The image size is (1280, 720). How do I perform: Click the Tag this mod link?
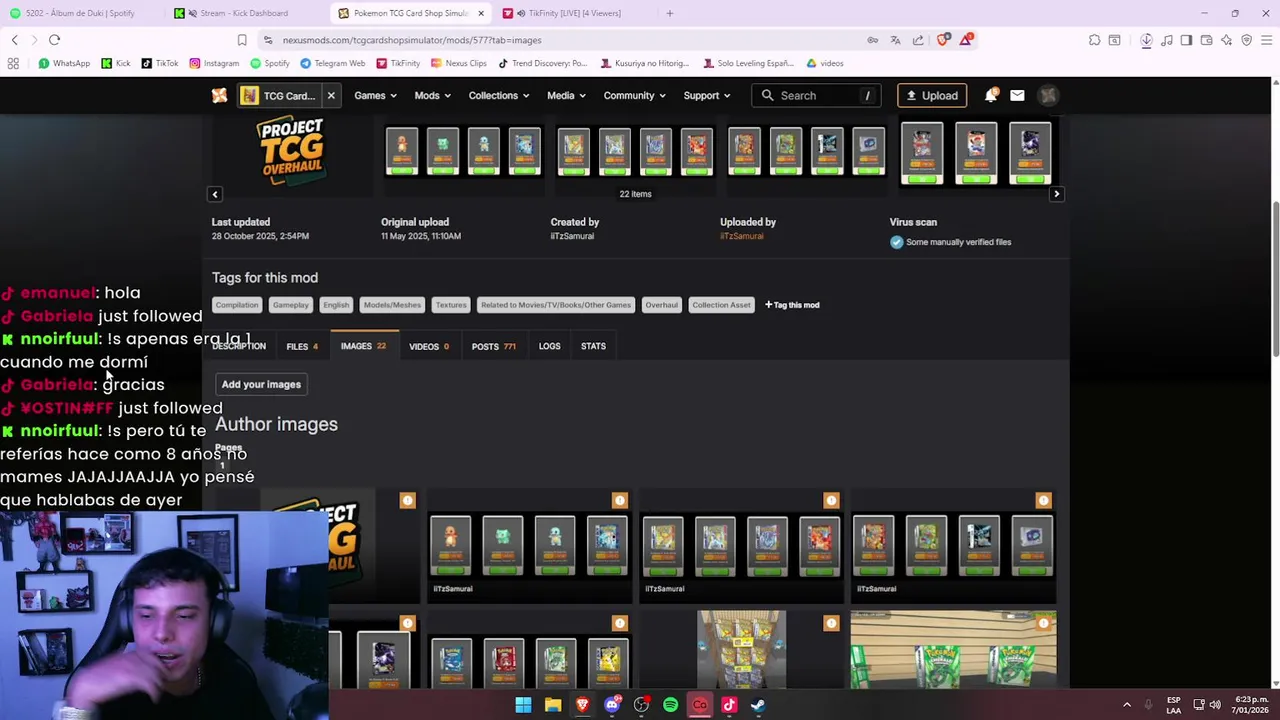pos(792,305)
